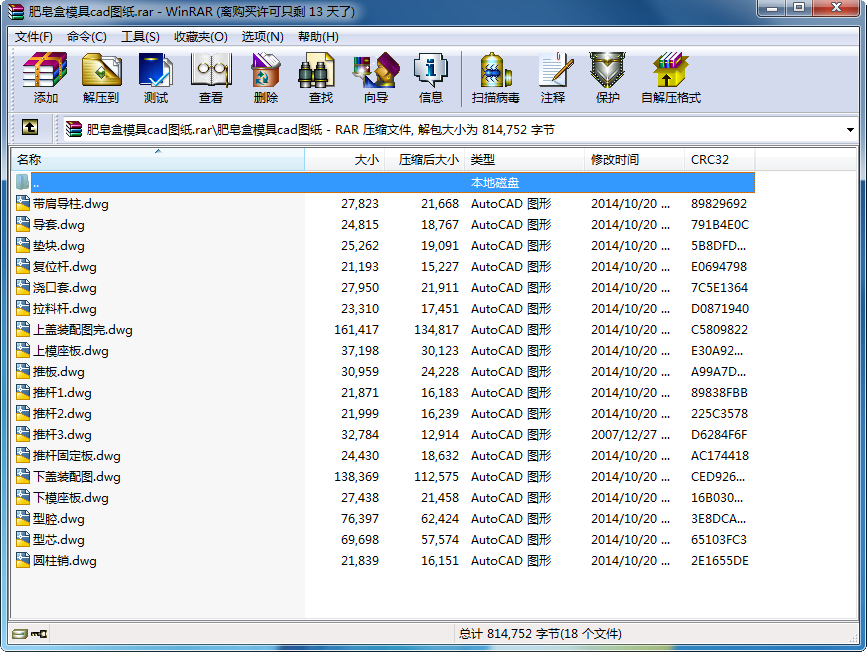Launch the 向导 (Wizard) toolbar icon
Image resolution: width=867 pixels, height=652 pixels.
click(x=376, y=77)
